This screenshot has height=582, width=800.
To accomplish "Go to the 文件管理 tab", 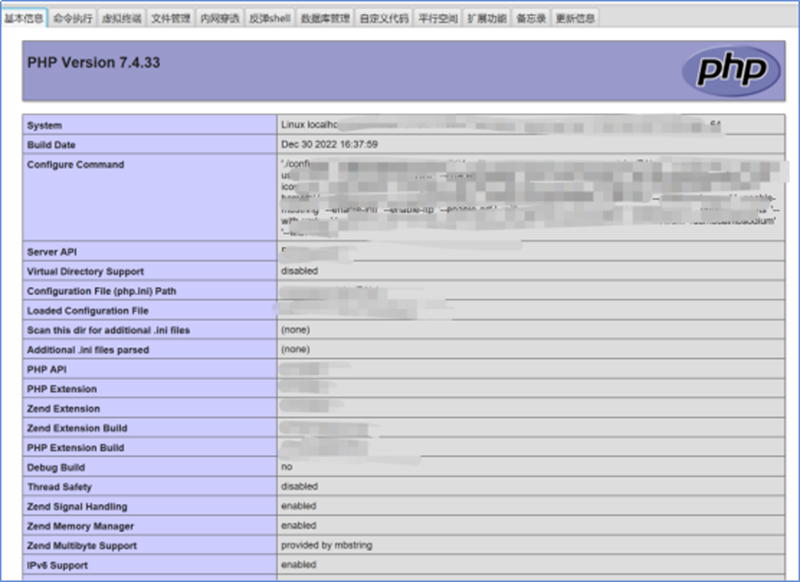I will [170, 18].
